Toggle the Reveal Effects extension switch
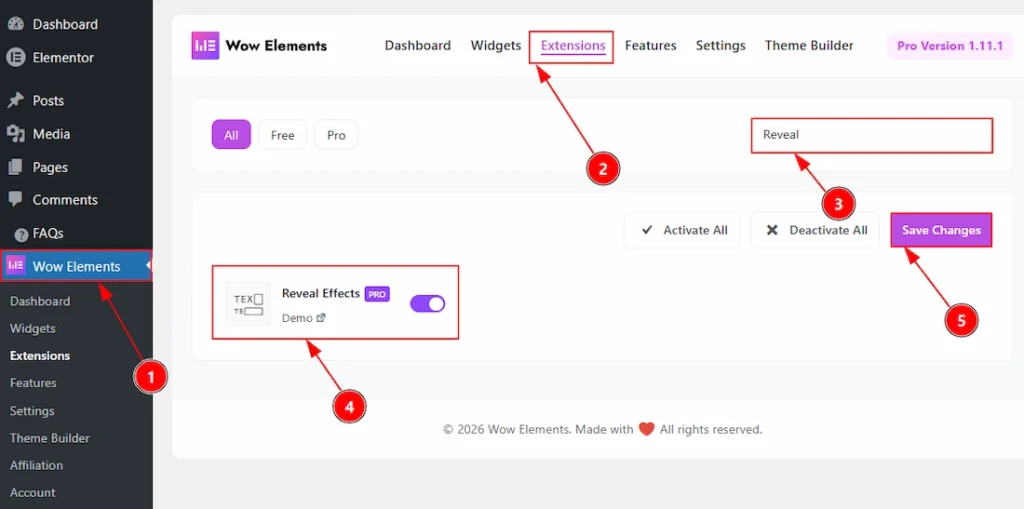The image size is (1024, 509). pyautogui.click(x=427, y=303)
